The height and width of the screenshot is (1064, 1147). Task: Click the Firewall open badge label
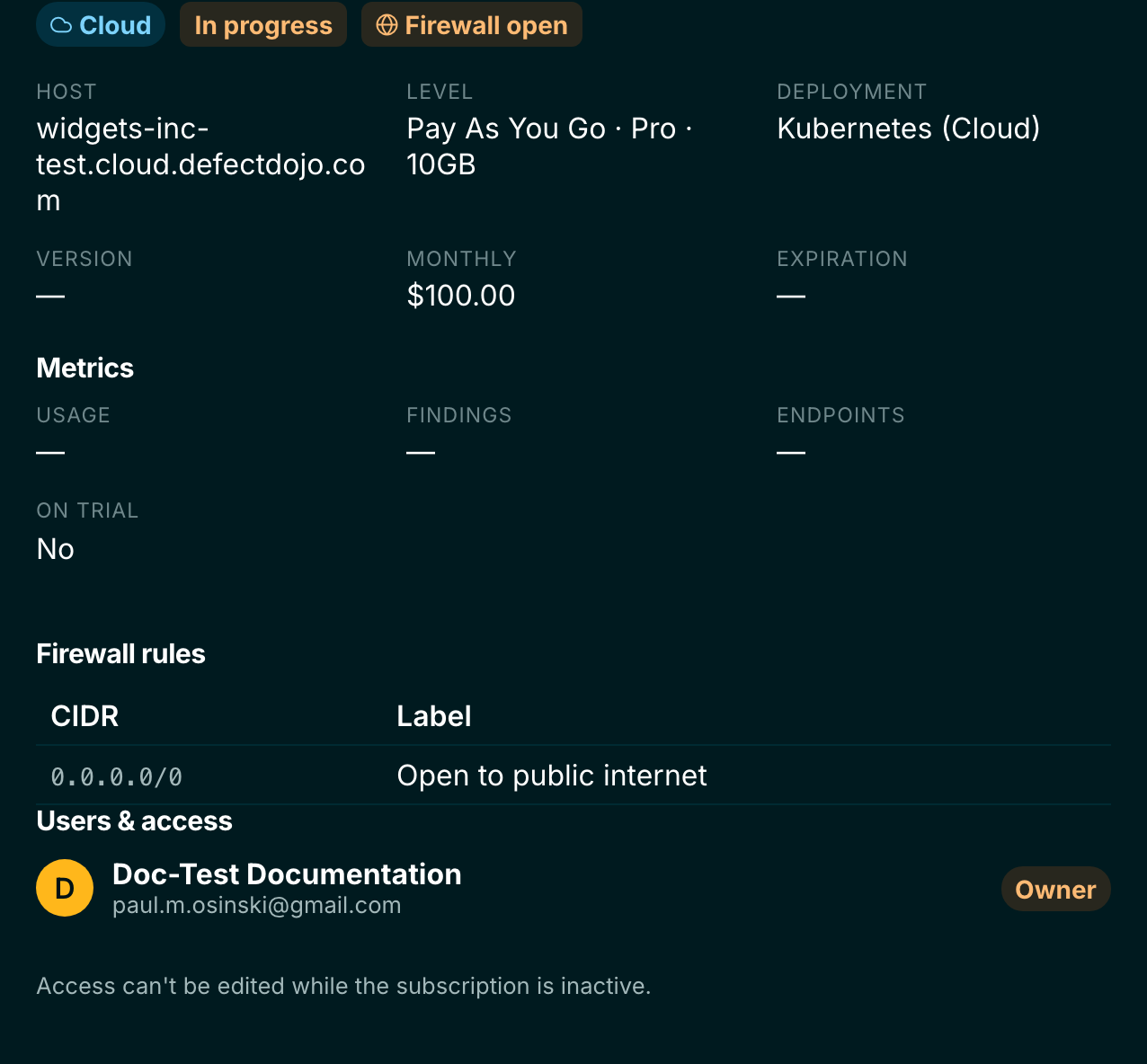tap(486, 25)
